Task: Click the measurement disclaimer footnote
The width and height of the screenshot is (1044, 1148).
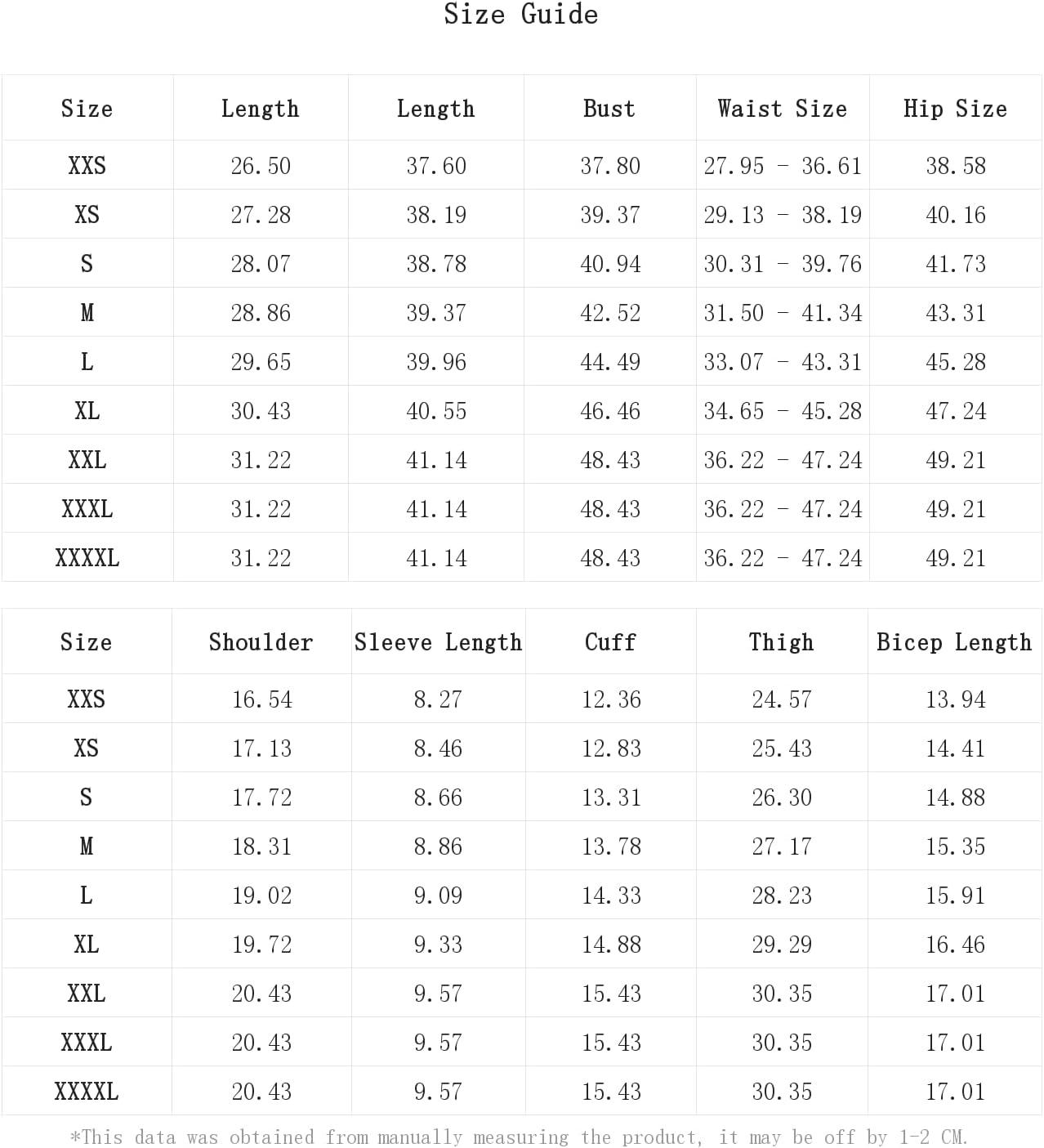Action: 520,1137
